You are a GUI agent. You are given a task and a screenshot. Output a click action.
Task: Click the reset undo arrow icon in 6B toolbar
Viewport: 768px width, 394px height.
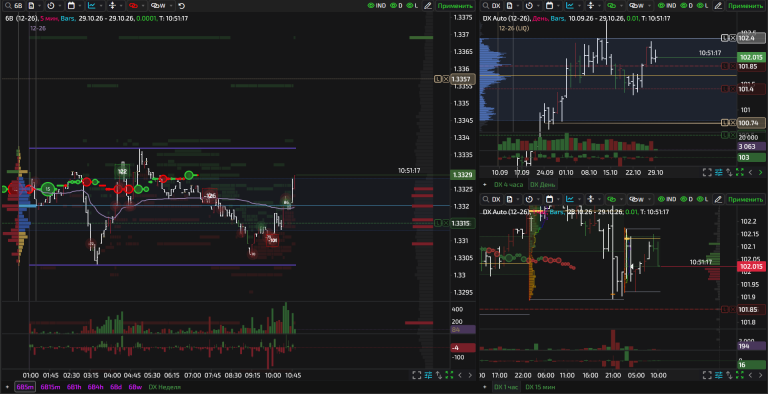[182, 6]
